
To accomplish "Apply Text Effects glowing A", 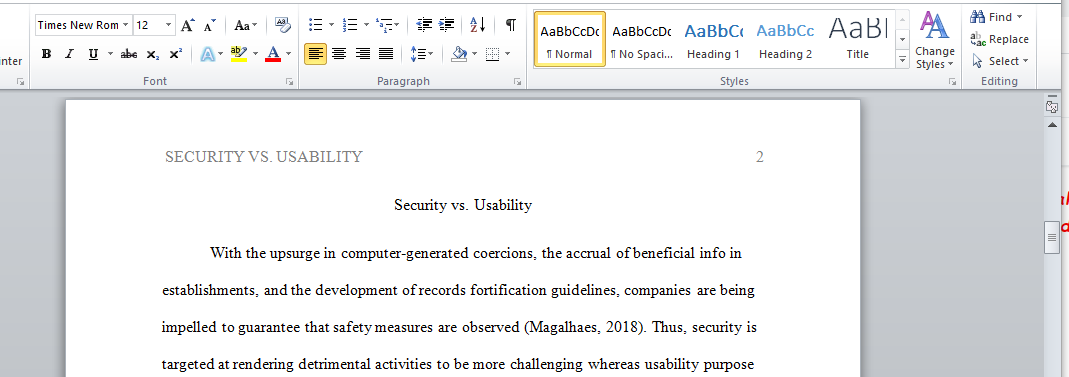I will tap(208, 54).
